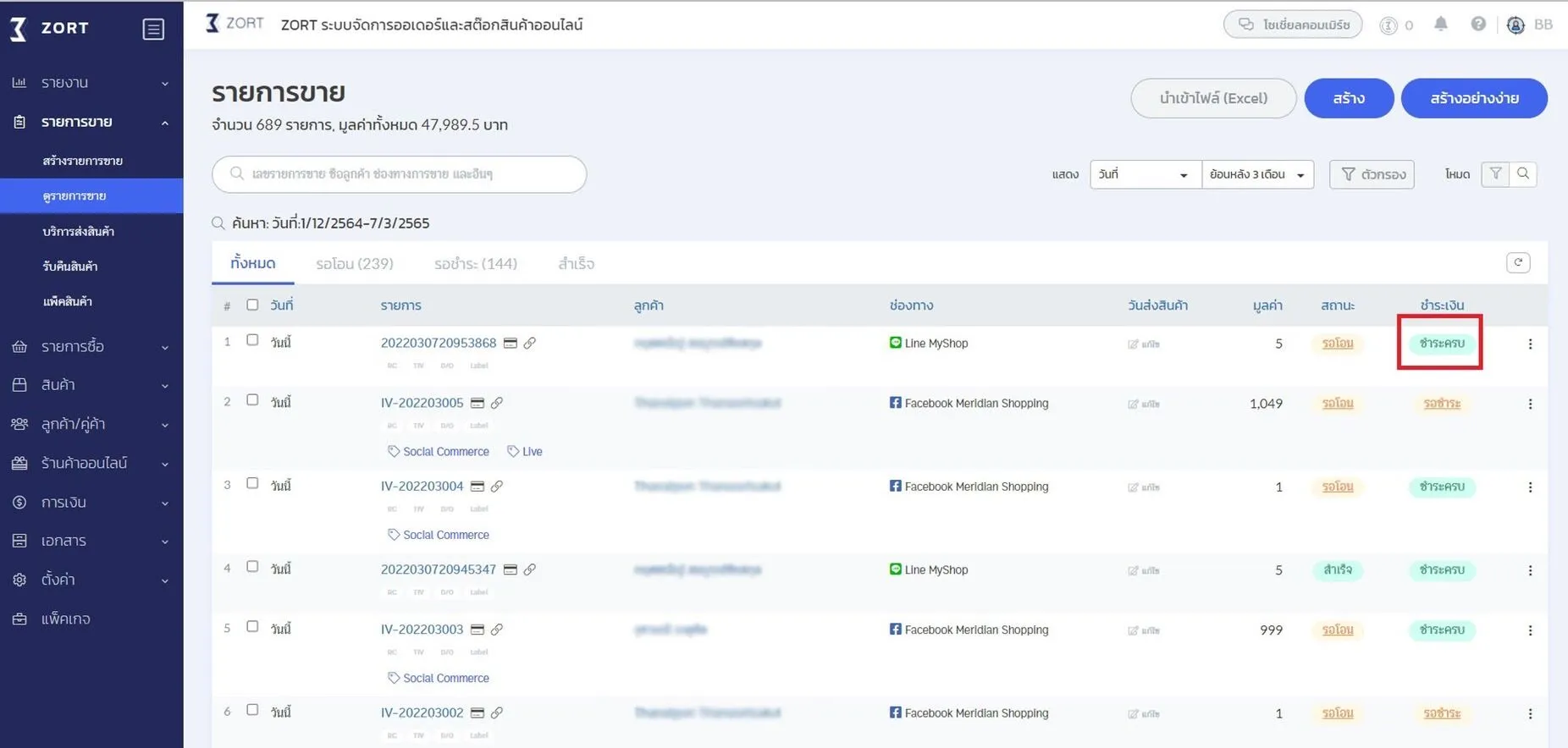Switch to the รอโอน (239) tab
Viewport: 1568px width, 748px height.
coord(354,264)
